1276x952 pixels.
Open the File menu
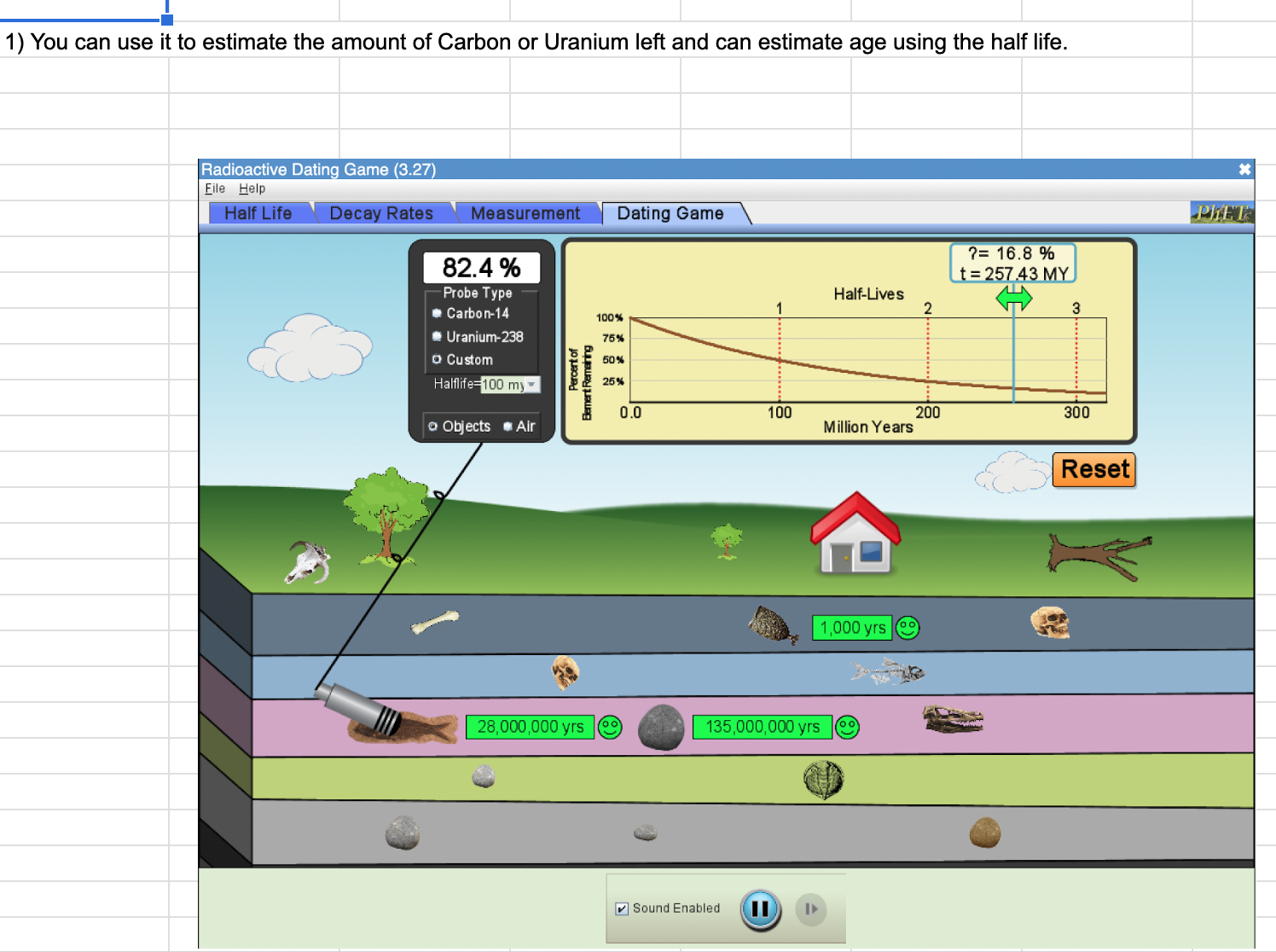pyautogui.click(x=215, y=189)
